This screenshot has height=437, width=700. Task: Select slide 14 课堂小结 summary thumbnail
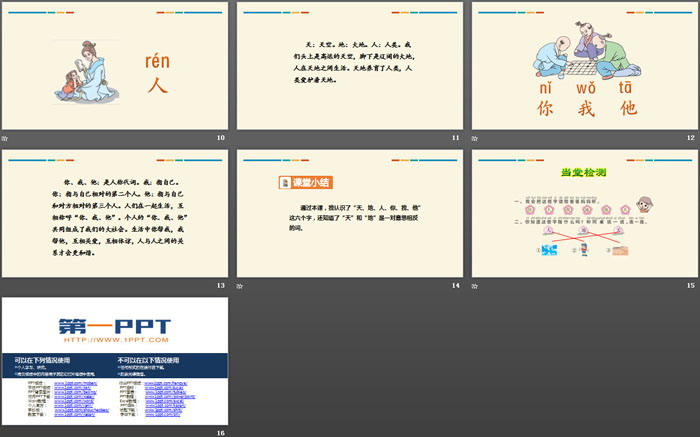point(350,214)
